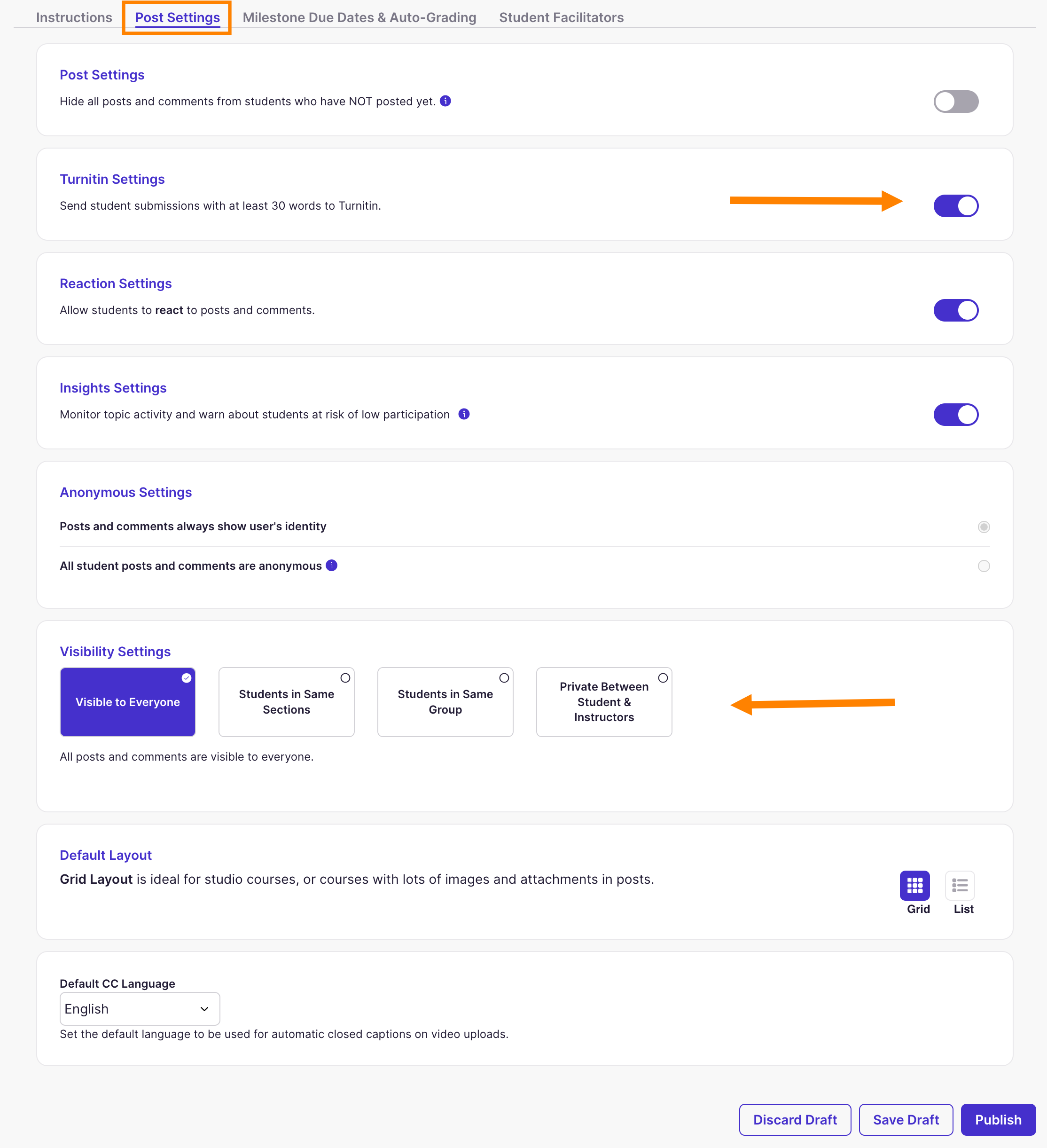Select the Grid layout icon

(x=914, y=885)
